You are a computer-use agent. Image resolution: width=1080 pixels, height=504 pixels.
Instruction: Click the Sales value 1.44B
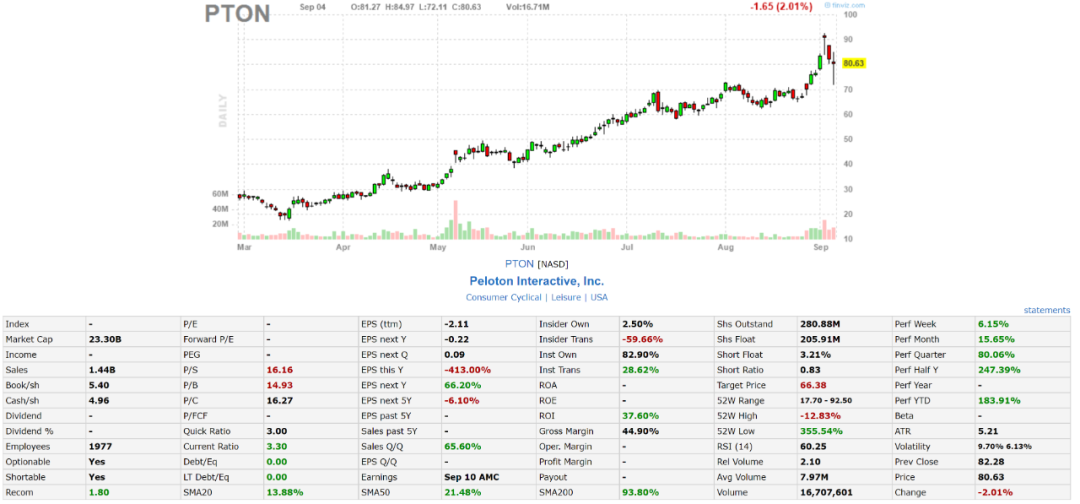102,370
